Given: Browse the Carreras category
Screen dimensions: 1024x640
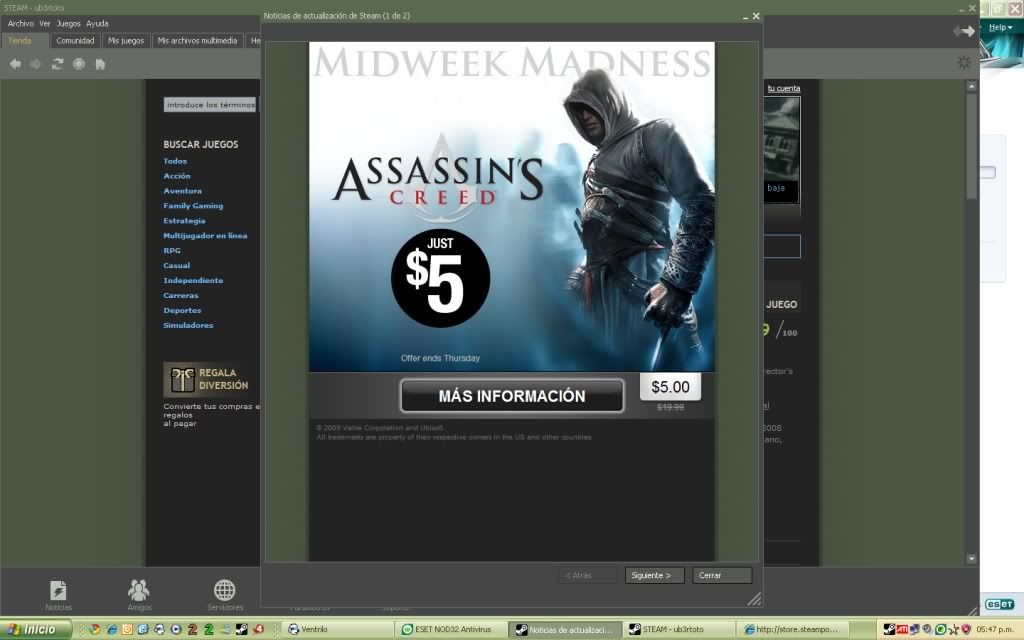Looking at the screenshot, I should tap(181, 296).
